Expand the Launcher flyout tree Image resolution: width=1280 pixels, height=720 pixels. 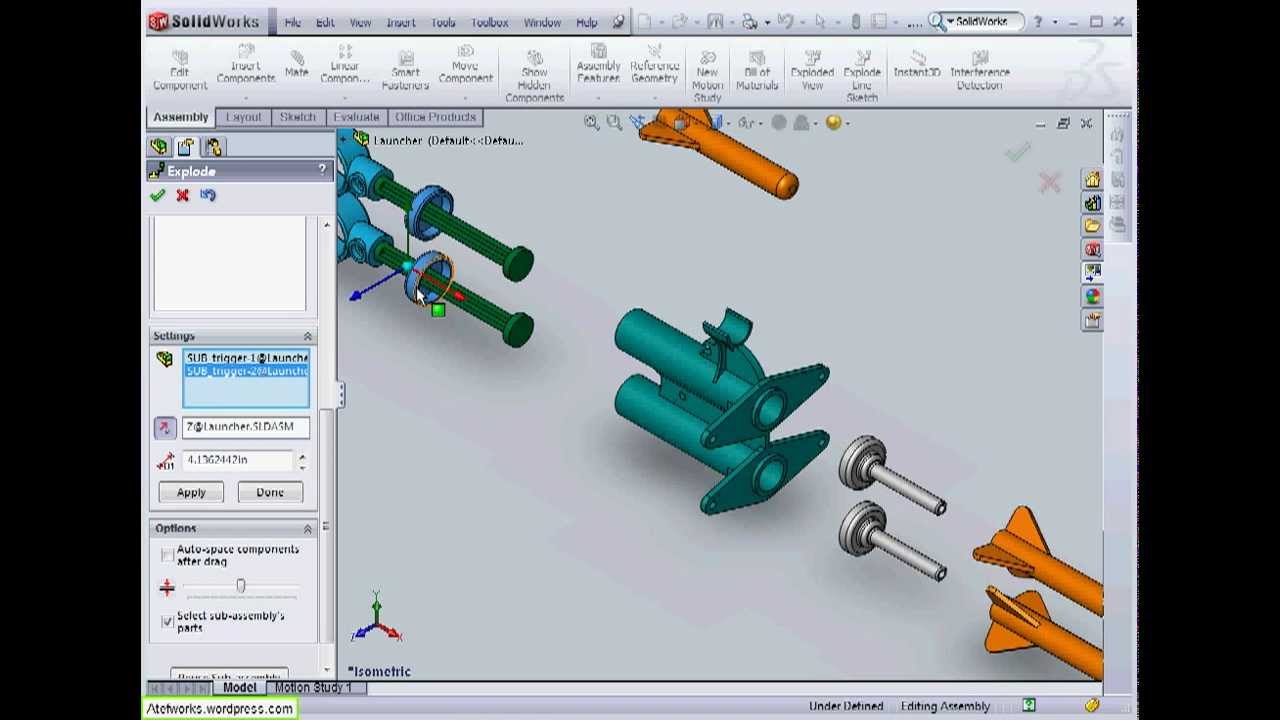click(345, 140)
